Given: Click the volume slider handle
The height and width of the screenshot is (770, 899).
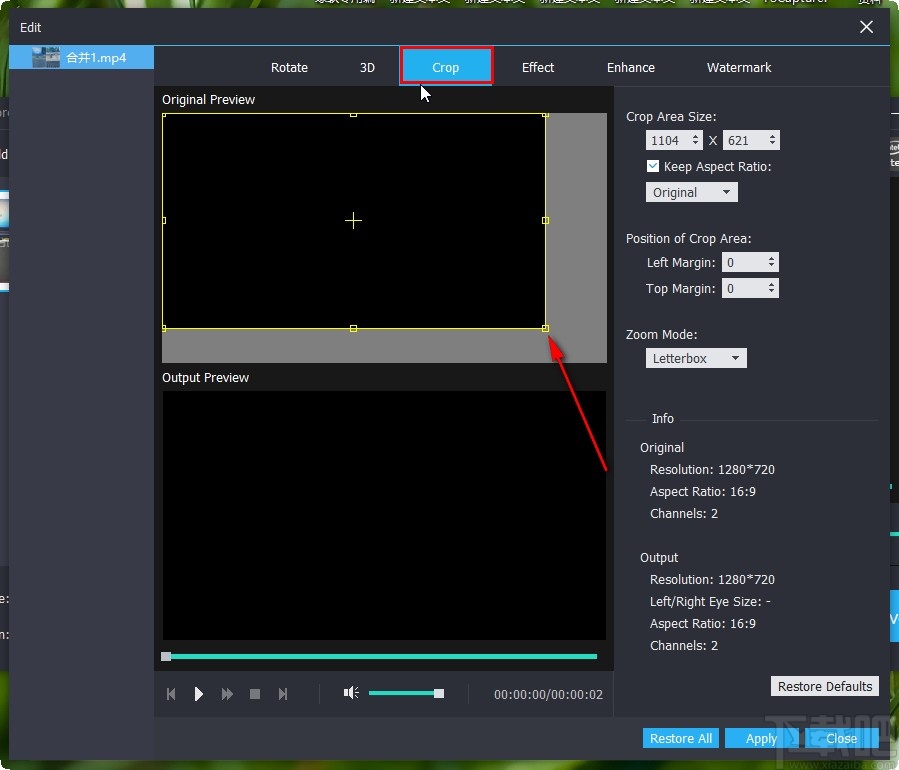Looking at the screenshot, I should coord(439,694).
